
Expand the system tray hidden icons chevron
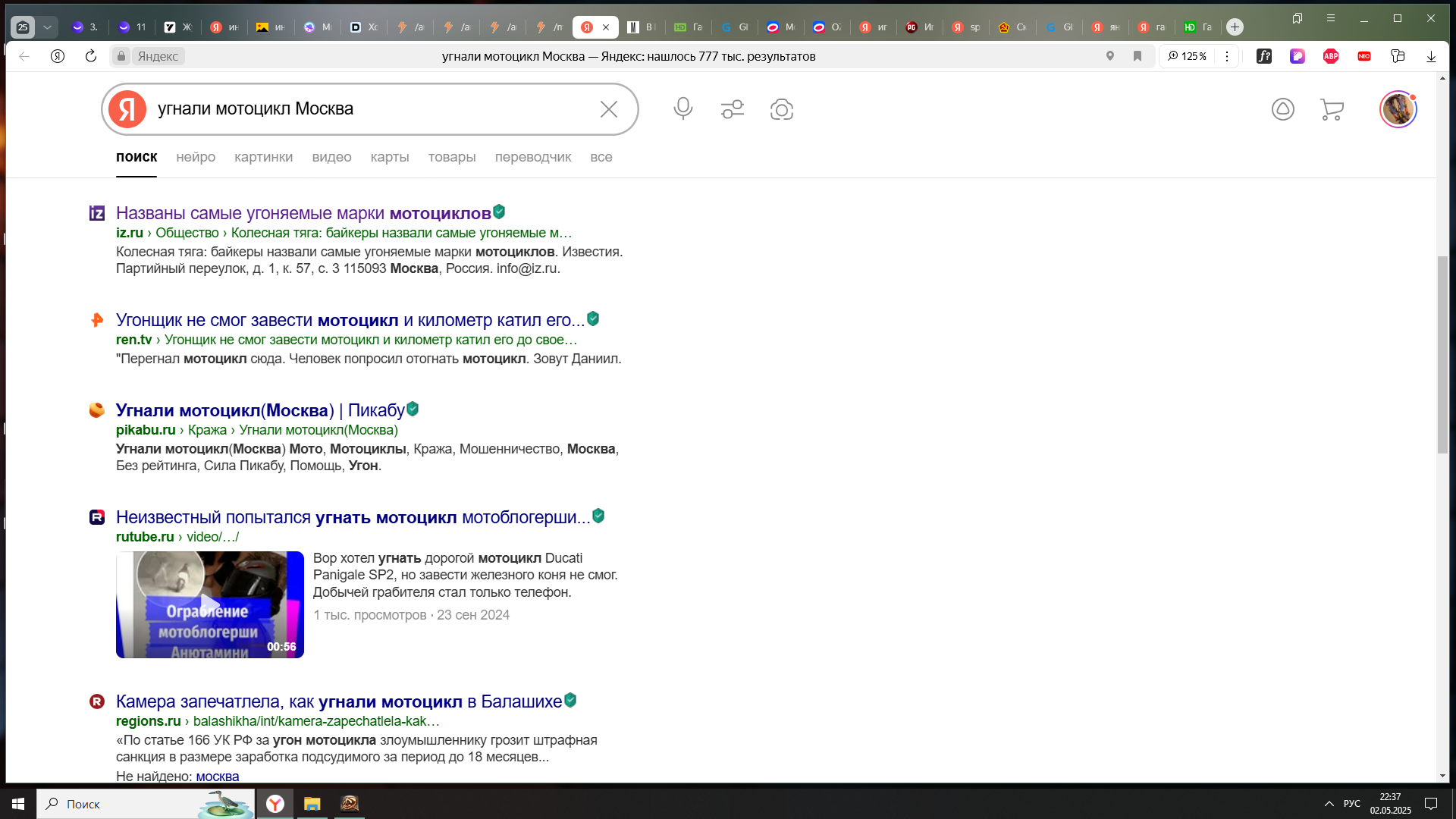[1329, 804]
